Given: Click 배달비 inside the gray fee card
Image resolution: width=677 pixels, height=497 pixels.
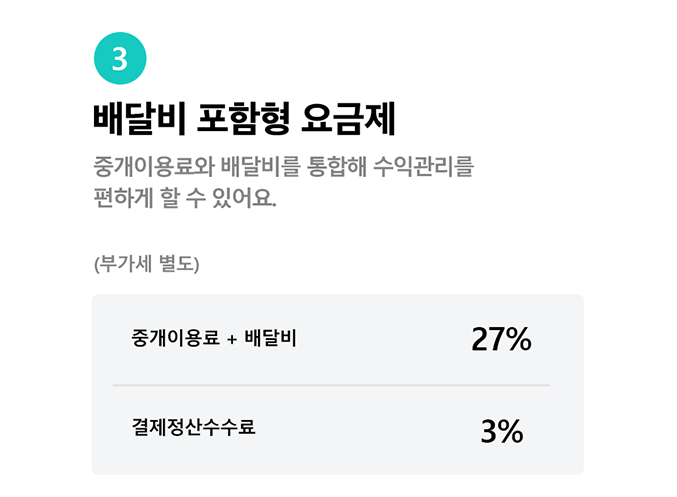Looking at the screenshot, I should [x=270, y=339].
